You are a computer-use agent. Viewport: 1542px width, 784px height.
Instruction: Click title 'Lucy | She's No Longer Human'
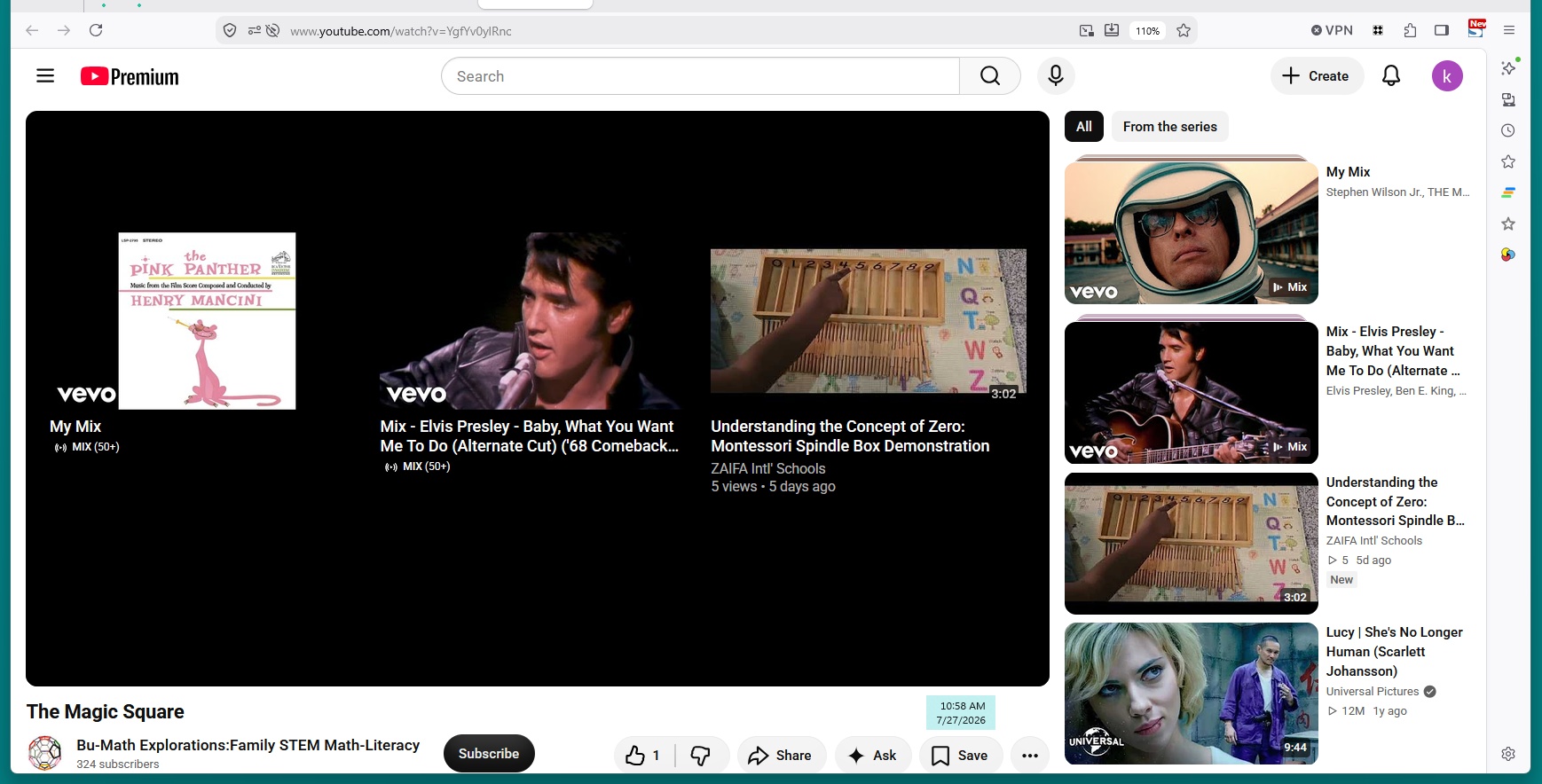(x=1395, y=652)
